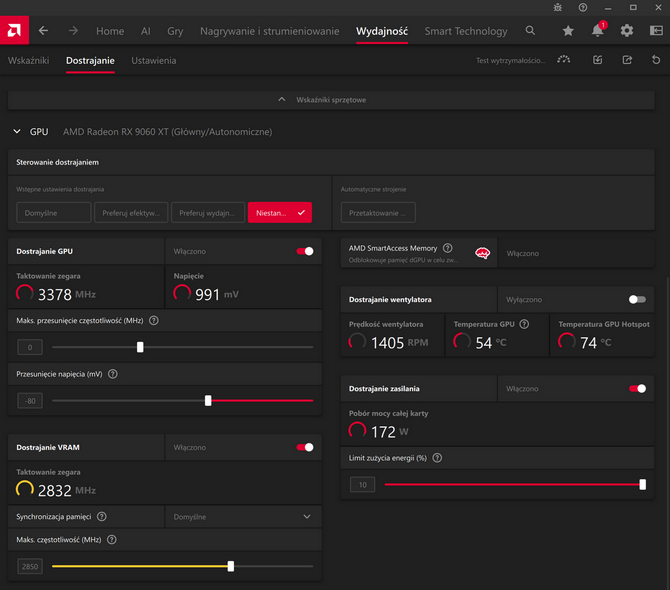This screenshot has width=670, height=590.
Task: Click the VRAM max frequency slider handle
Action: tap(231, 566)
